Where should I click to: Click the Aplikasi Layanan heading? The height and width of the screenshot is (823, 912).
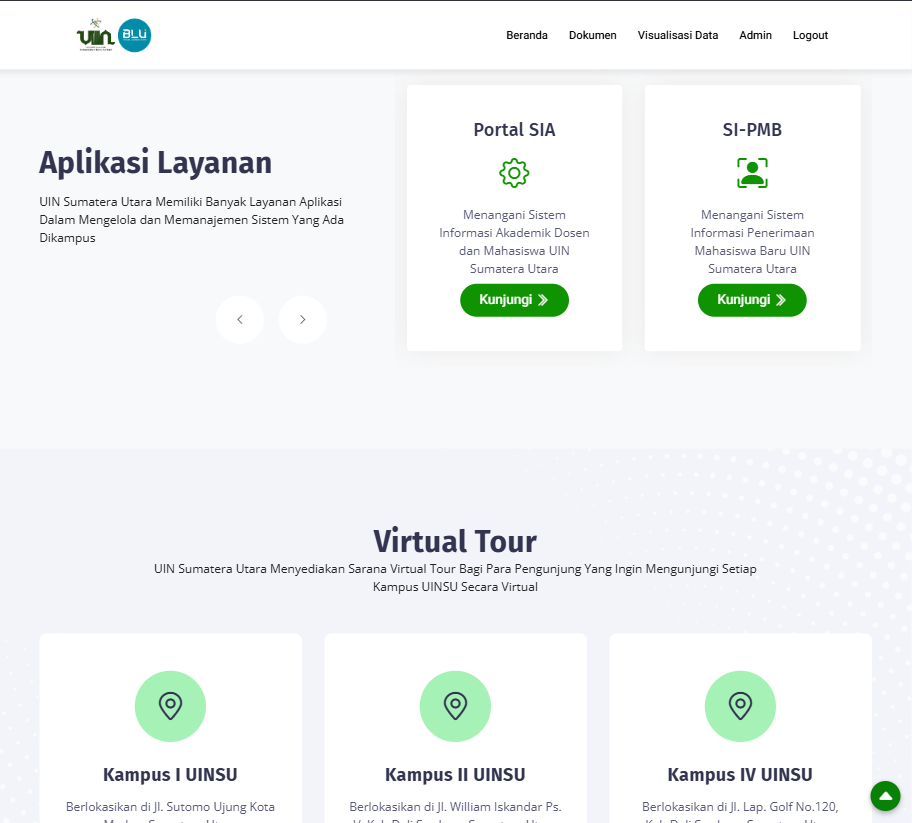(x=155, y=162)
